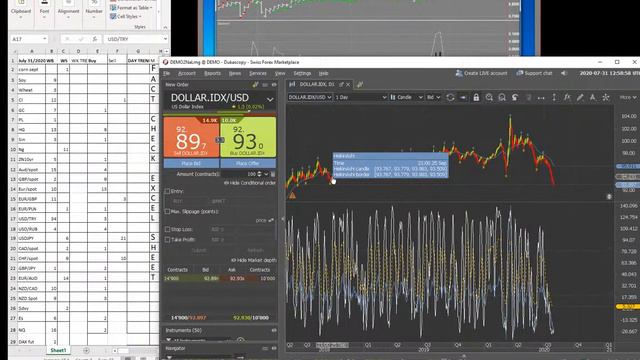Click Hide Market depth toggle

tap(253, 260)
